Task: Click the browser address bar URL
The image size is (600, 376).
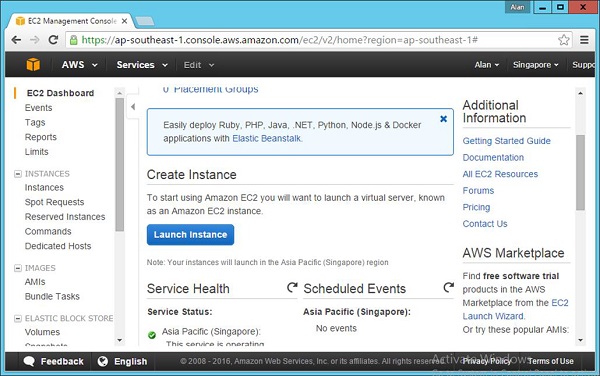Action: click(279, 40)
